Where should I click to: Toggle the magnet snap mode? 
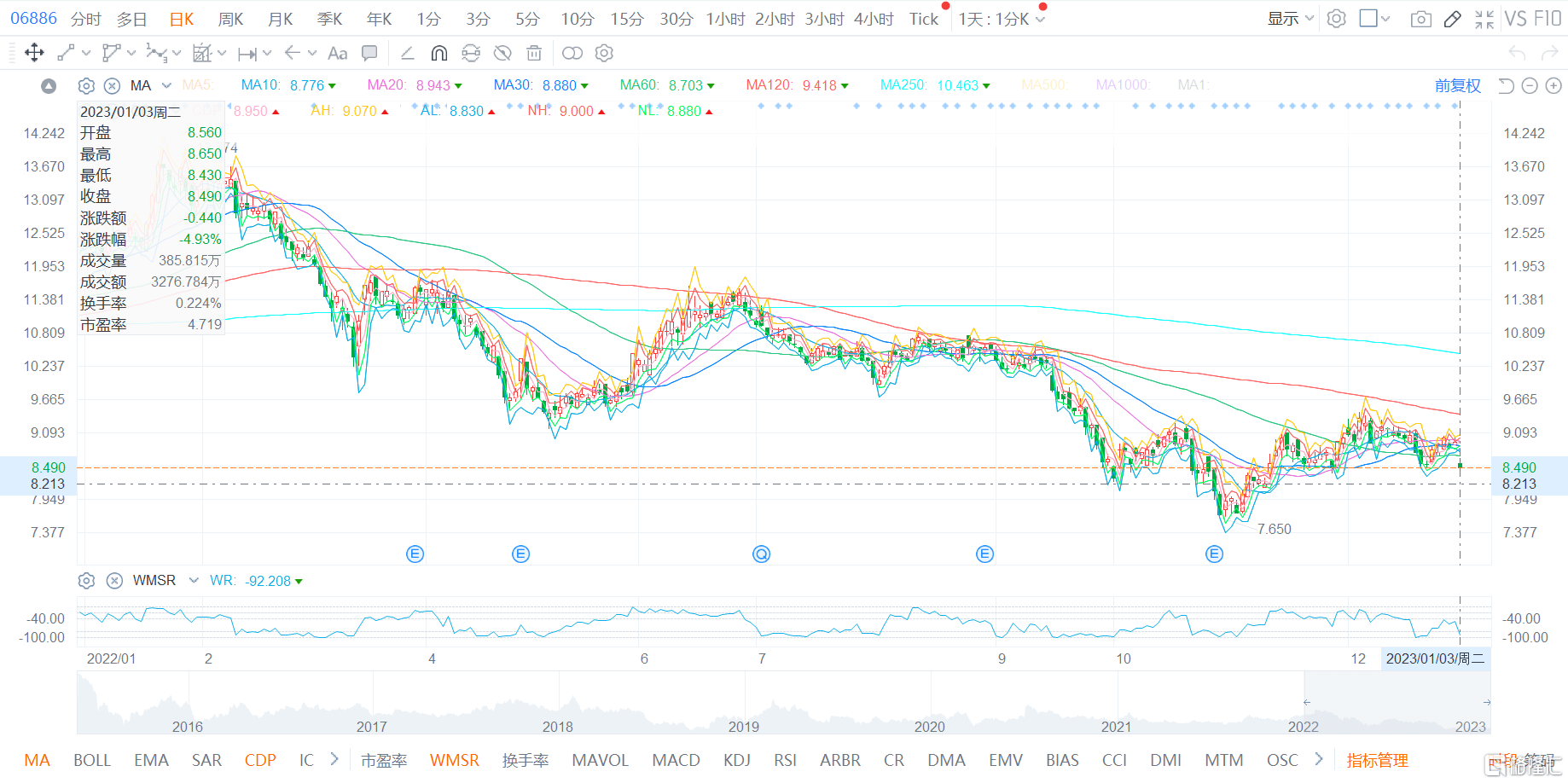click(439, 53)
